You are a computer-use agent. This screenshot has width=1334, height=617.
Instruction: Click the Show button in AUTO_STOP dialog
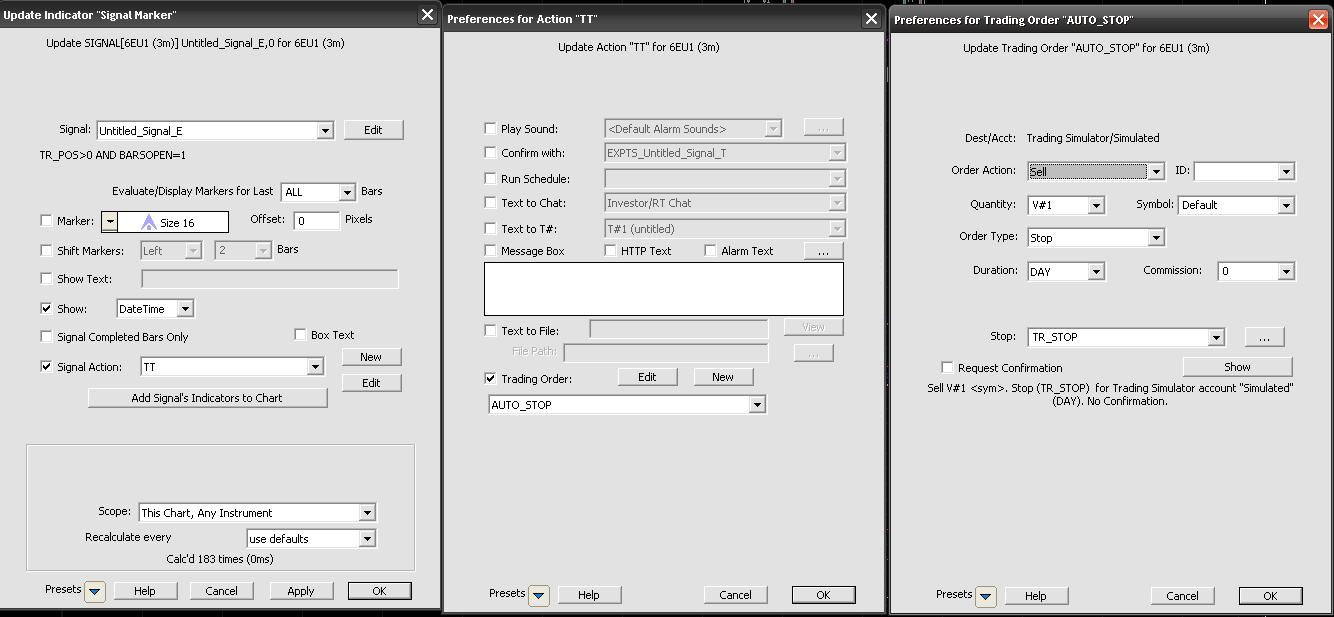pos(1237,367)
